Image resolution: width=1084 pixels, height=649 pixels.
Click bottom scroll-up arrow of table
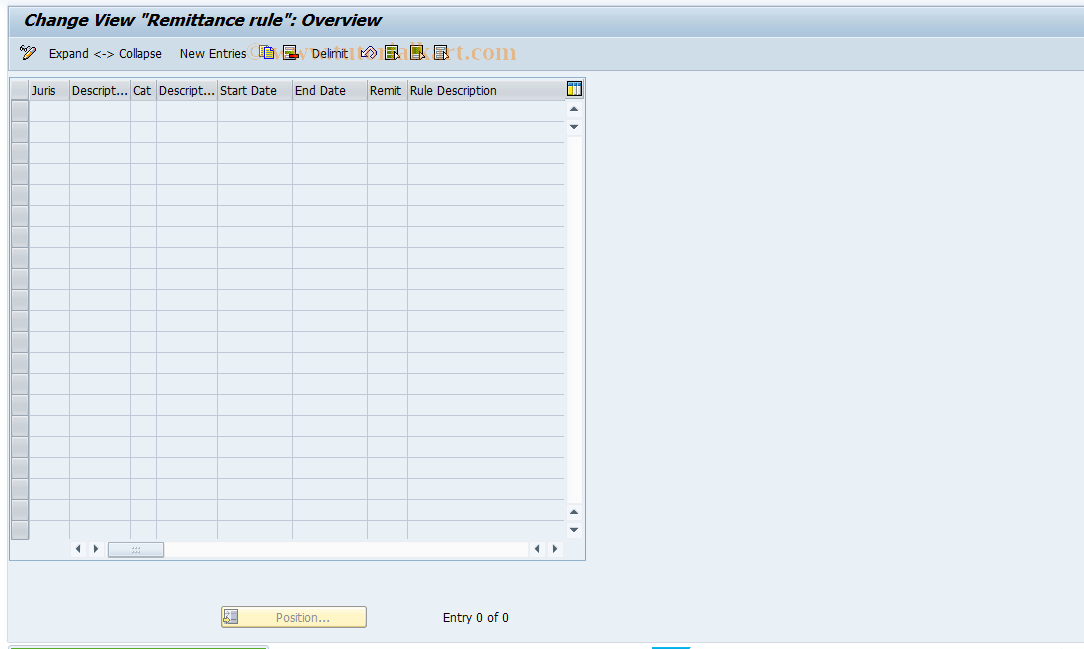(x=574, y=512)
